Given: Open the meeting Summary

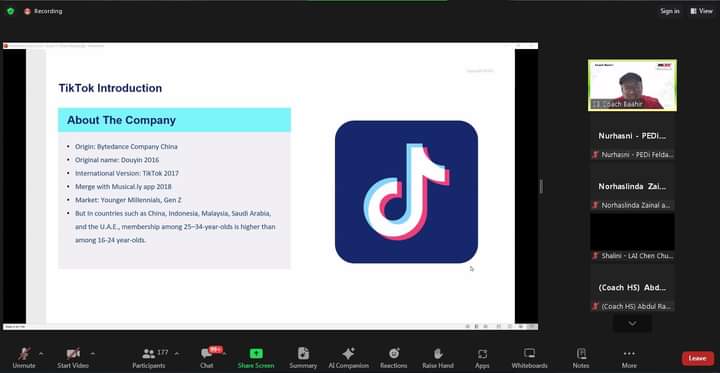Looking at the screenshot, I should tap(303, 358).
